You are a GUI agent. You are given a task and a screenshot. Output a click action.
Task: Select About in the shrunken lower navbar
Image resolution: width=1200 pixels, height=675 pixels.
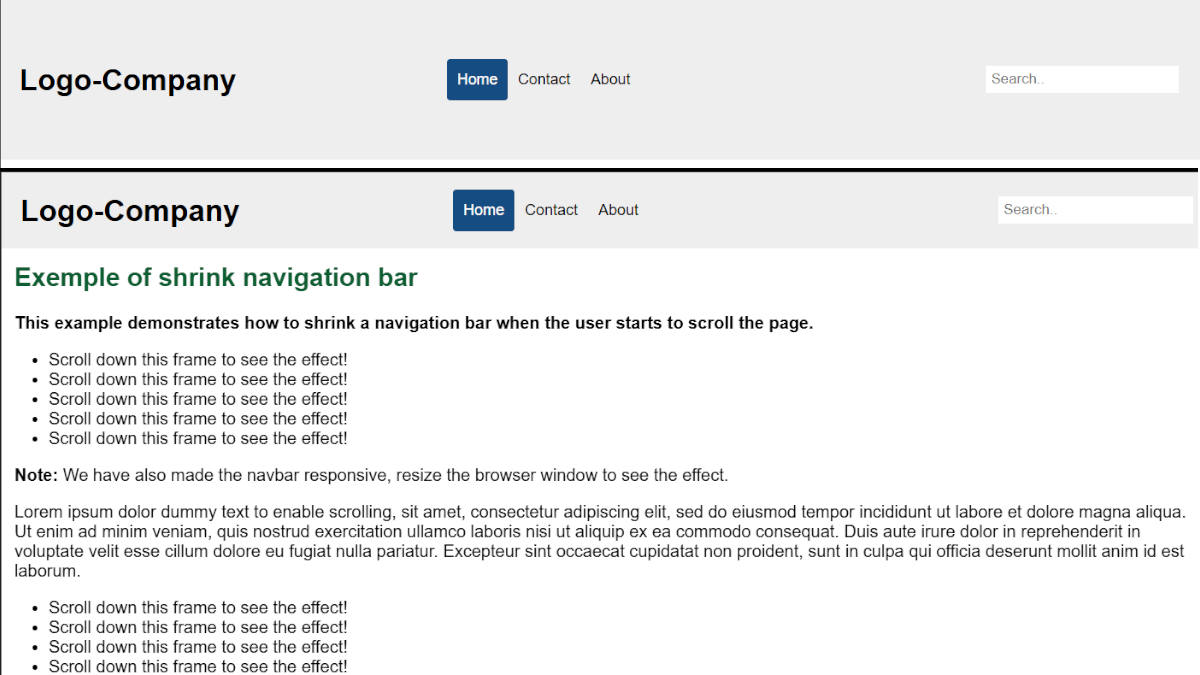[x=618, y=210]
